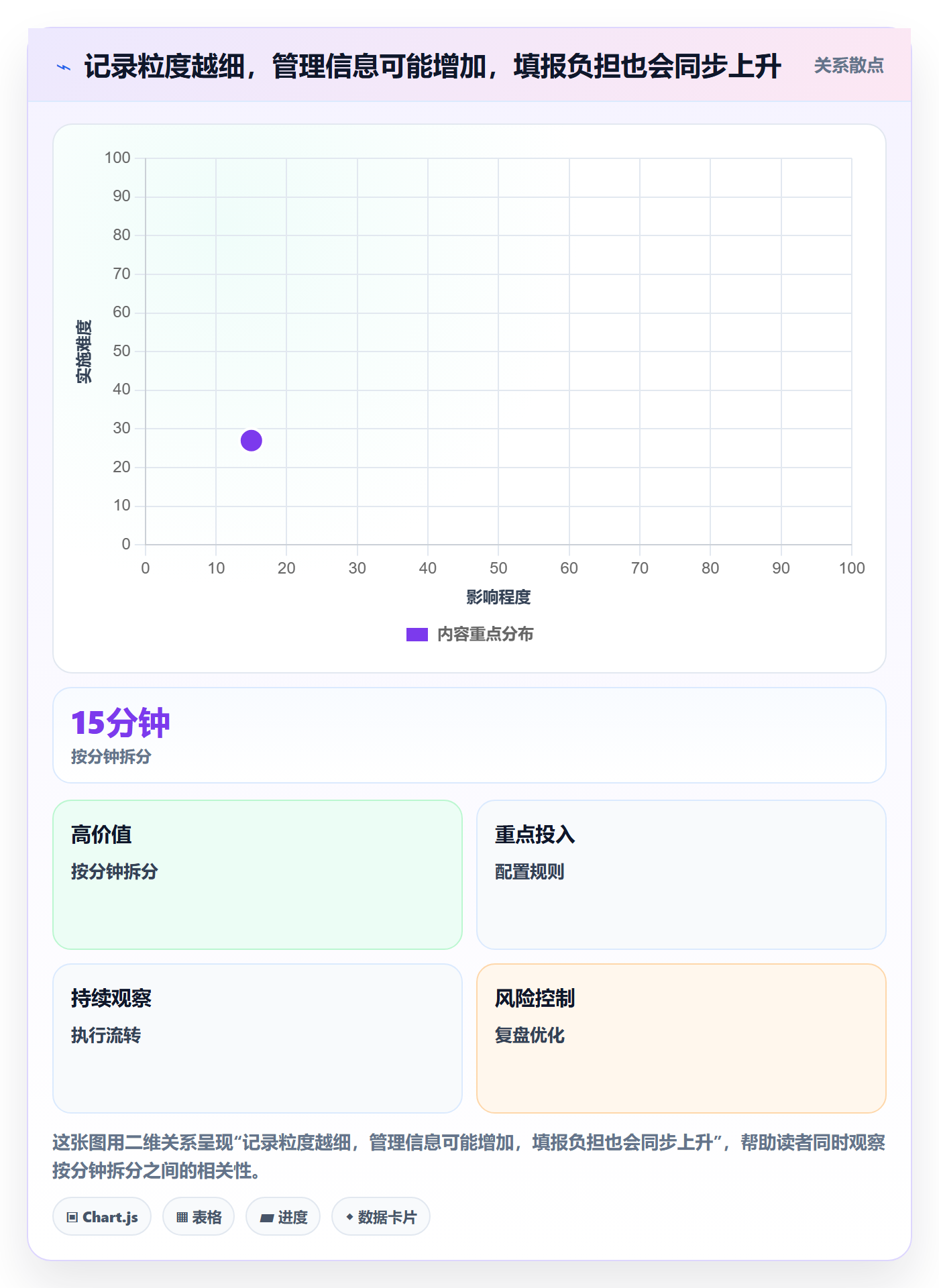
Task: Click the lightning bolt icon beside the title
Action: point(64,67)
